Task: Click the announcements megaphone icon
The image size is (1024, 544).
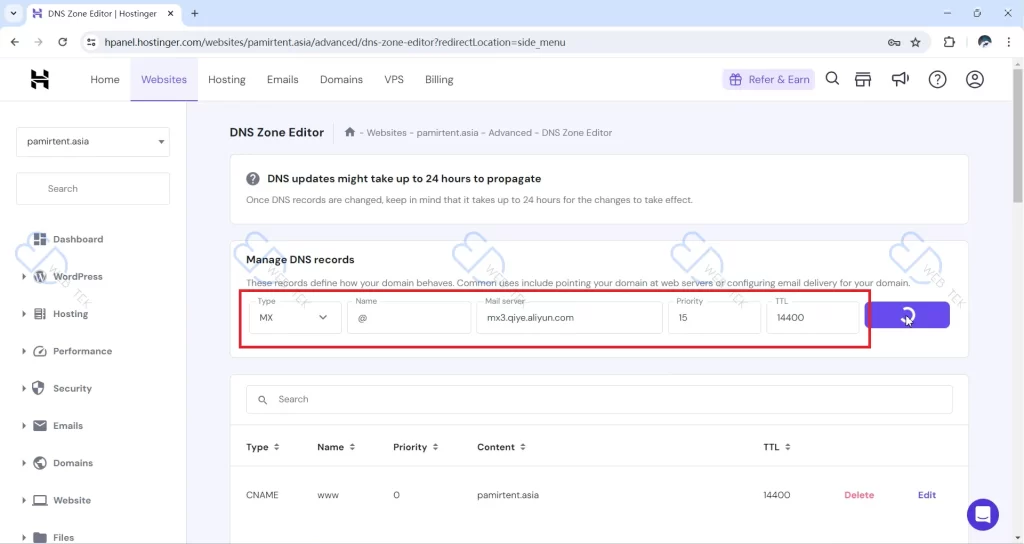Action: click(900, 80)
